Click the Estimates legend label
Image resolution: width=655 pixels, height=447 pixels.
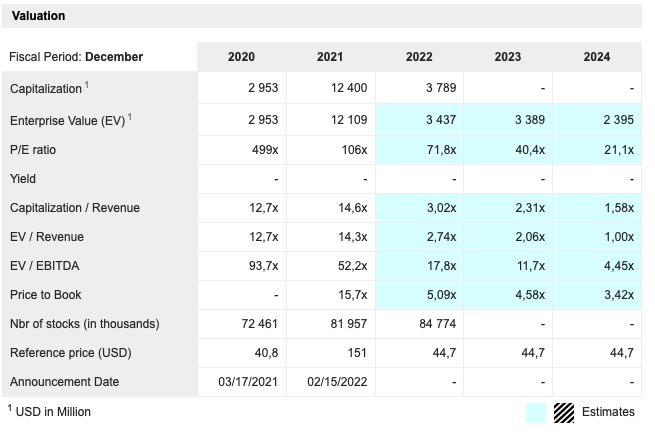click(608, 412)
